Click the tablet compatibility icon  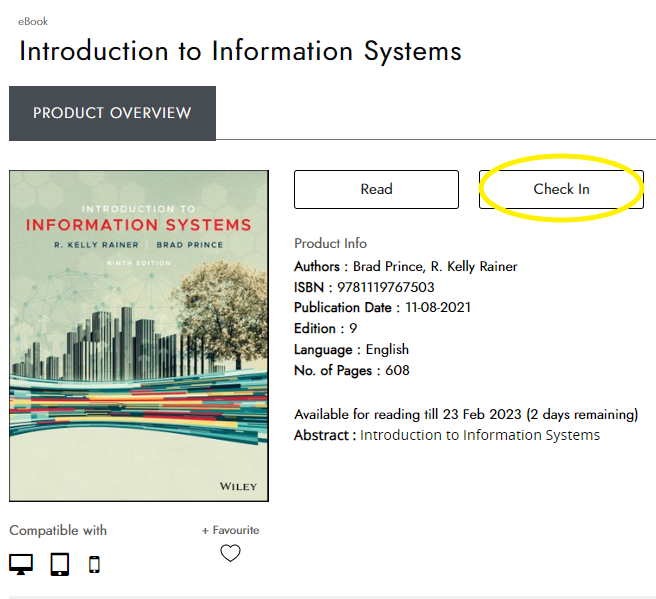60,564
